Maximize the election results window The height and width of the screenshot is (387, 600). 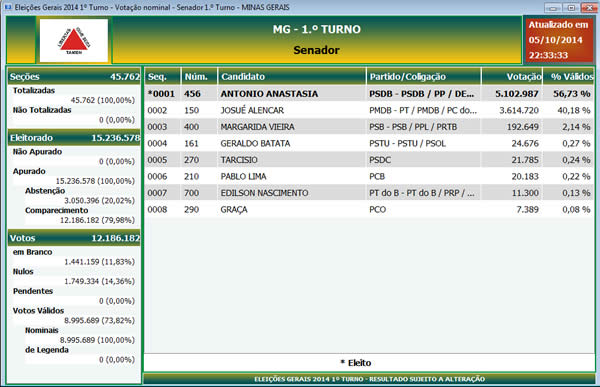point(571,8)
